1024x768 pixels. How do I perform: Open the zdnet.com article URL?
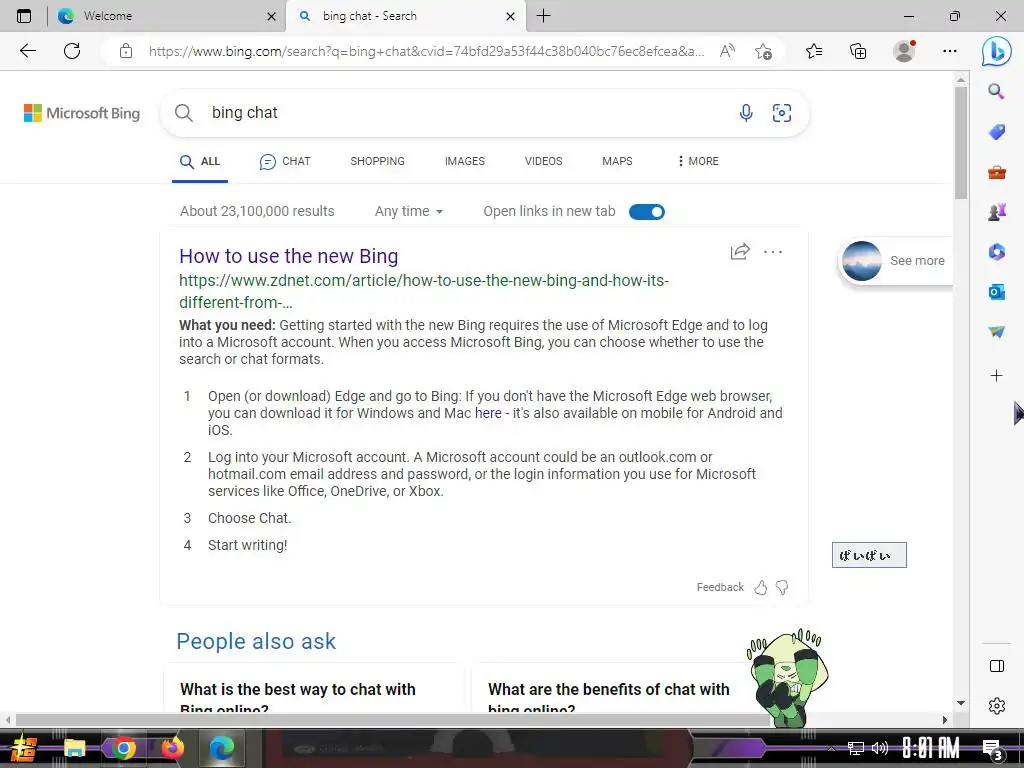[424, 291]
